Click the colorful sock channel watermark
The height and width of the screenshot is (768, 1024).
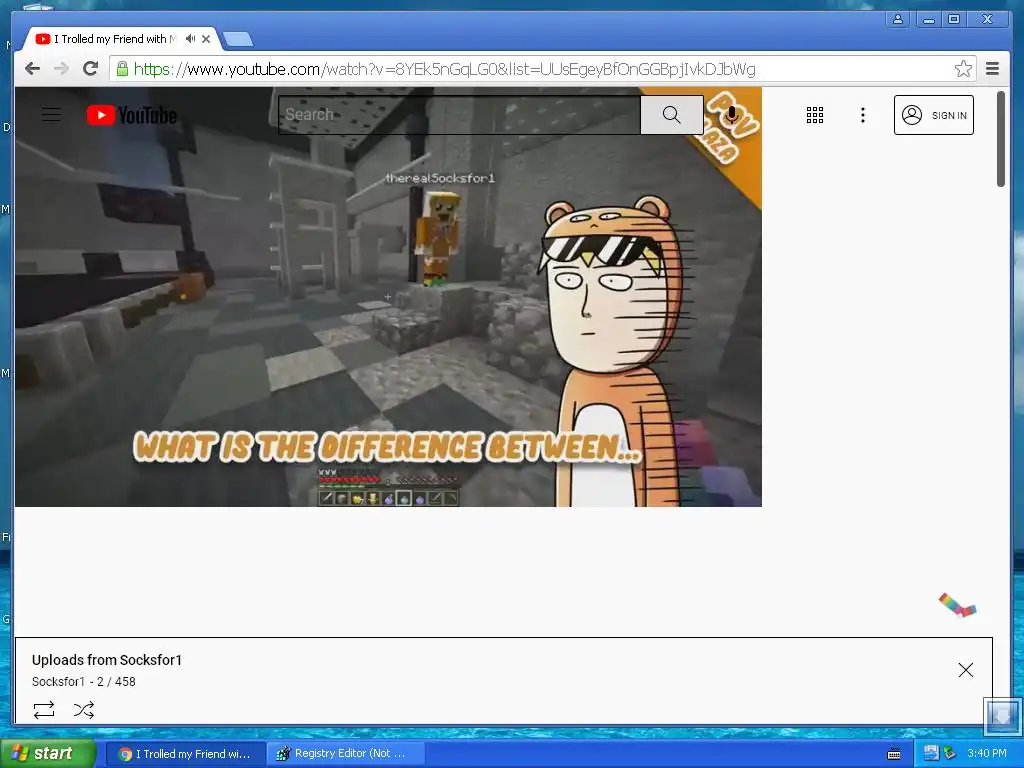click(x=957, y=605)
